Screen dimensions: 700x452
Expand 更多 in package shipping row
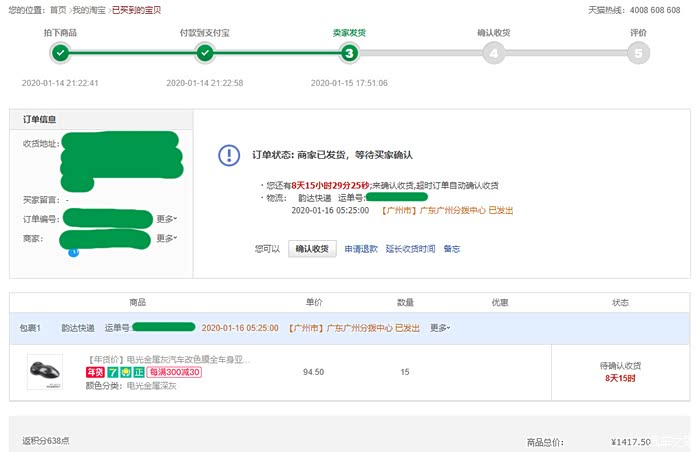[x=439, y=327]
